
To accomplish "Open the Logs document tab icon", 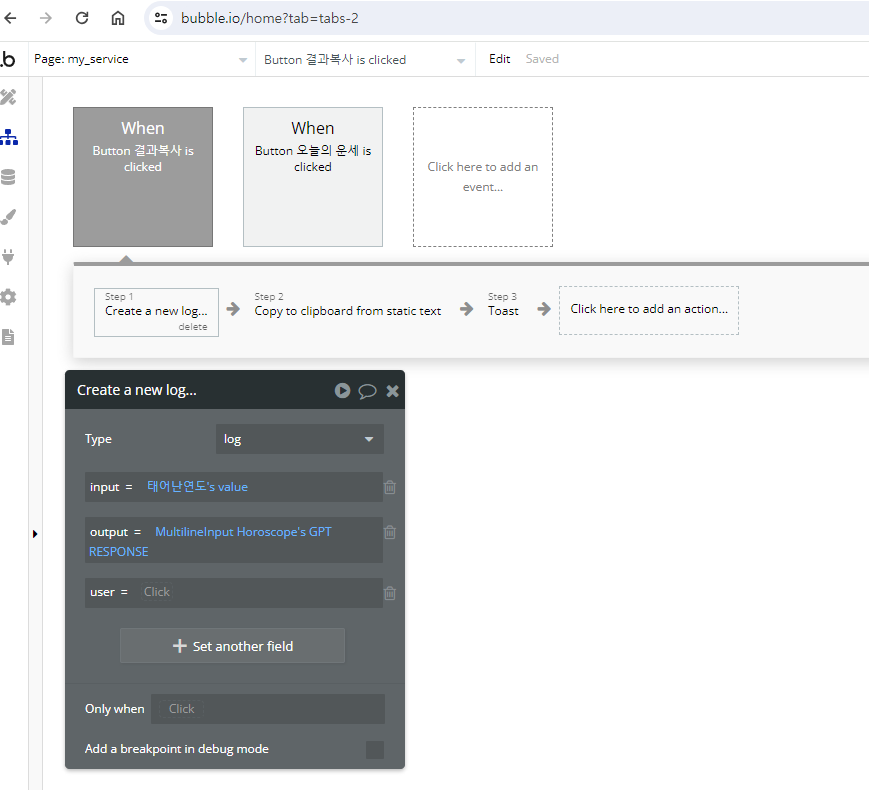I will click(x=8, y=337).
